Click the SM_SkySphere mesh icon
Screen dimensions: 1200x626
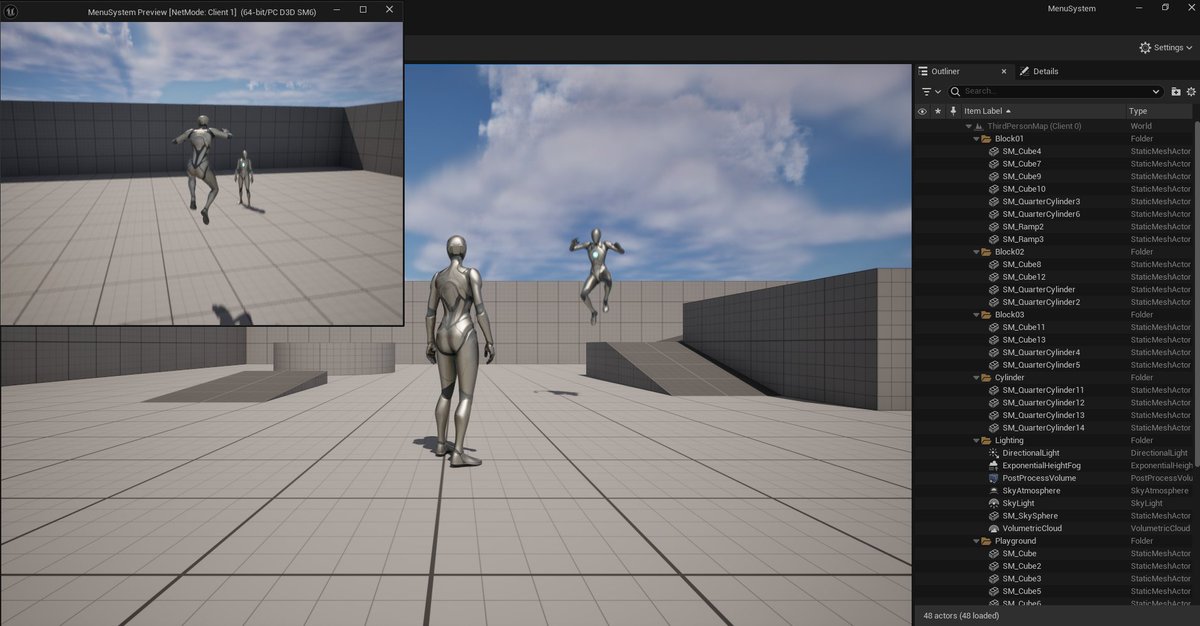[993, 516]
